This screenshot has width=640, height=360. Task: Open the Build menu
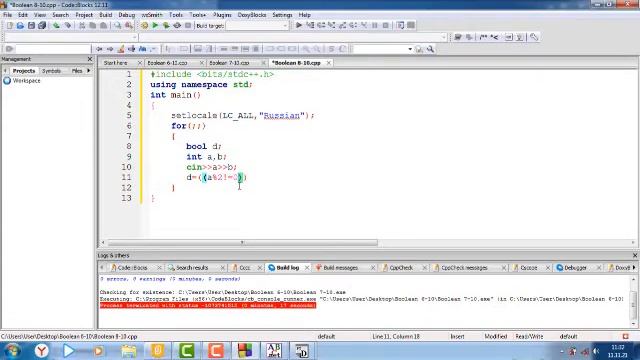click(105, 15)
